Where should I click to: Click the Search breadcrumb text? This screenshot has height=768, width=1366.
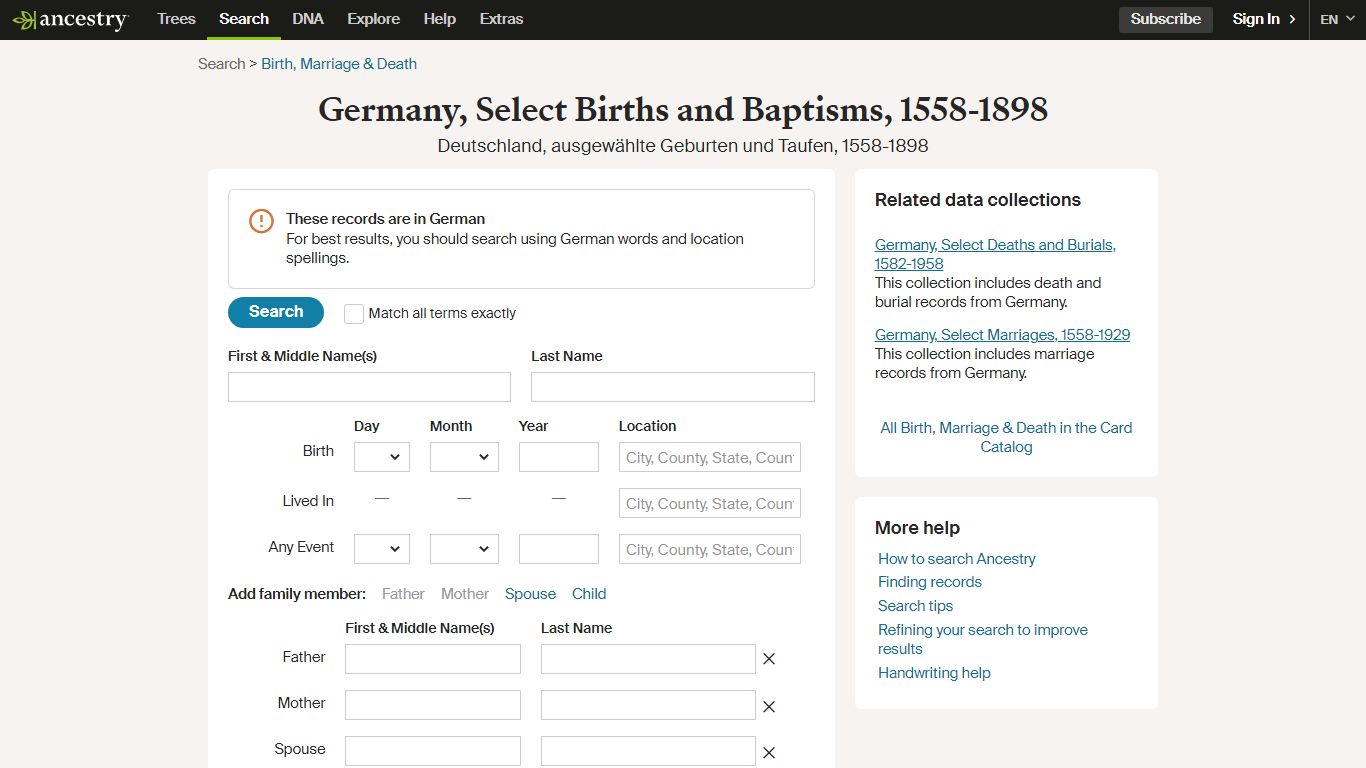click(221, 64)
